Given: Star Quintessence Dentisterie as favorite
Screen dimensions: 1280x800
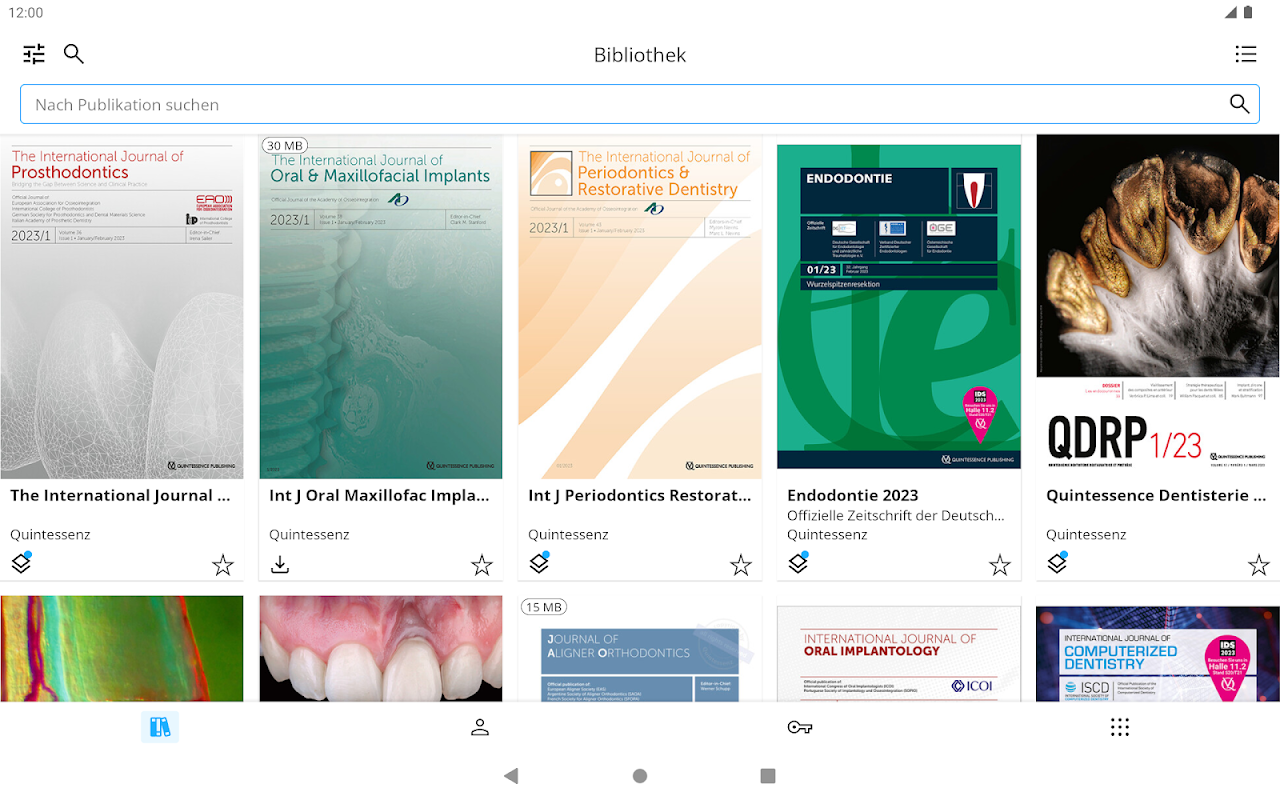Looking at the screenshot, I should 1259,566.
